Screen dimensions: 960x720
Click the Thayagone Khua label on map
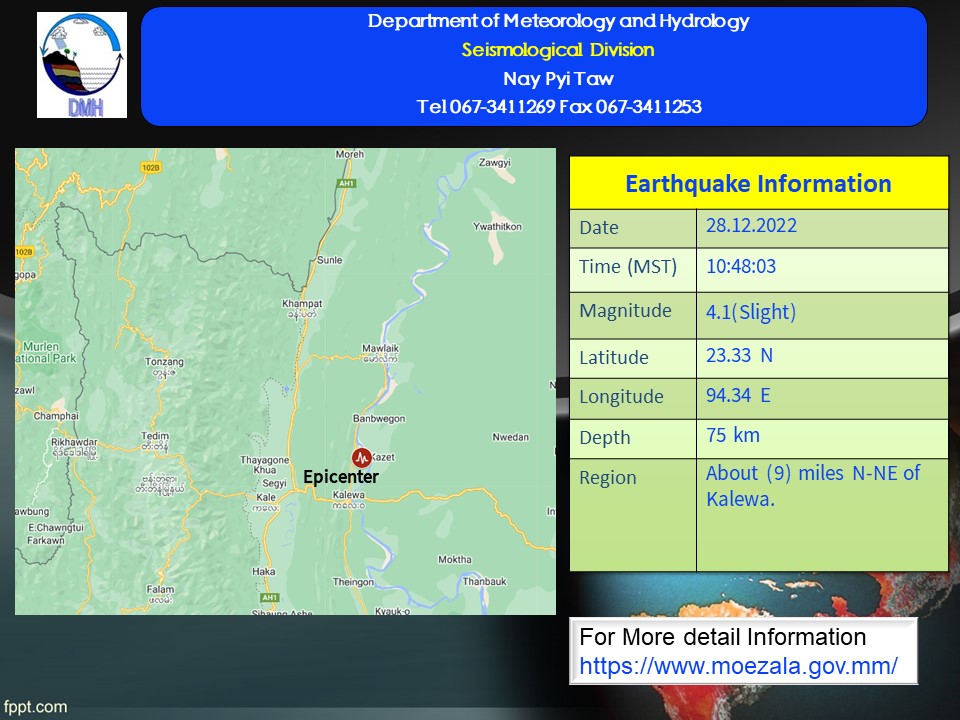click(264, 465)
